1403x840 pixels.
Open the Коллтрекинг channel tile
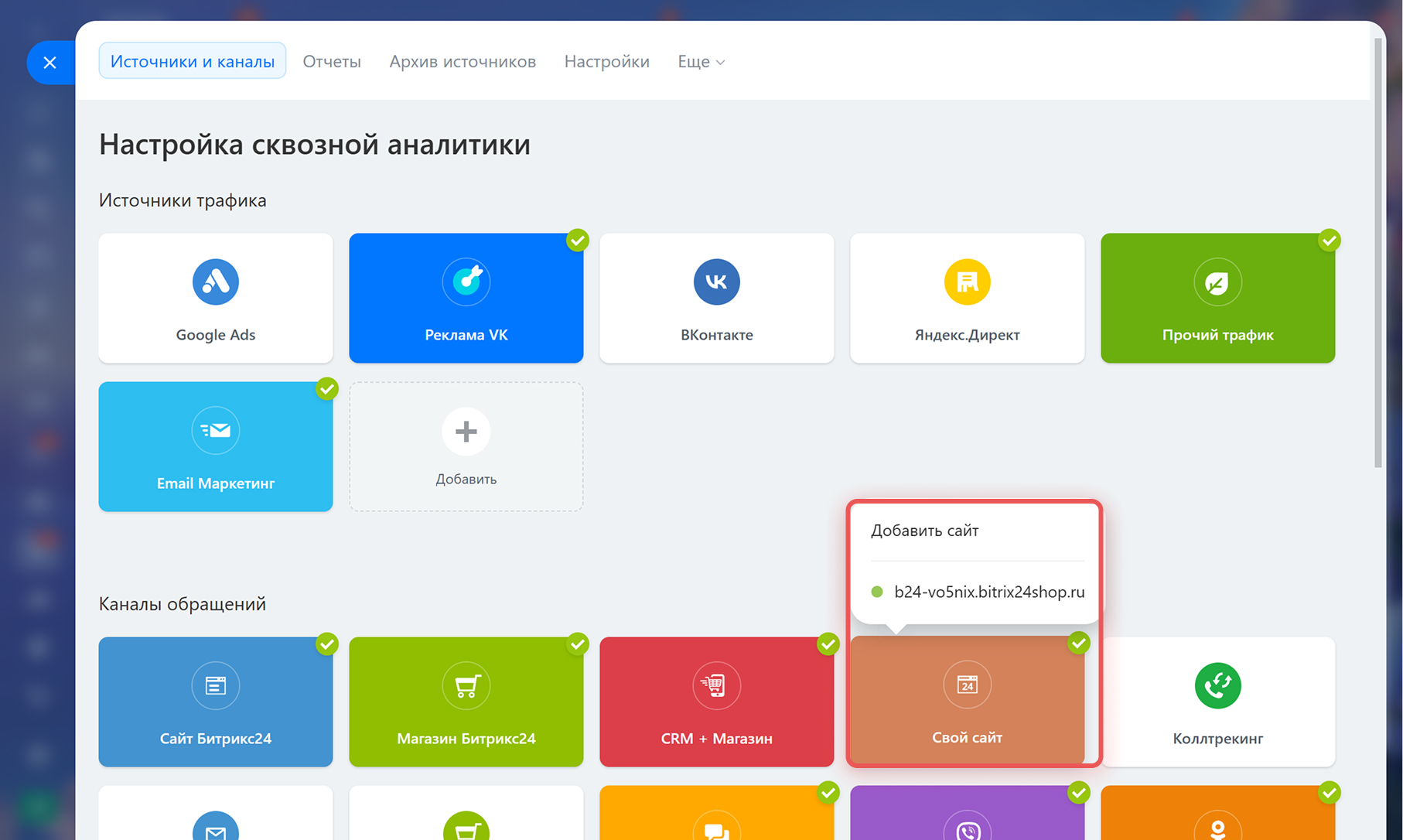[x=1218, y=702]
